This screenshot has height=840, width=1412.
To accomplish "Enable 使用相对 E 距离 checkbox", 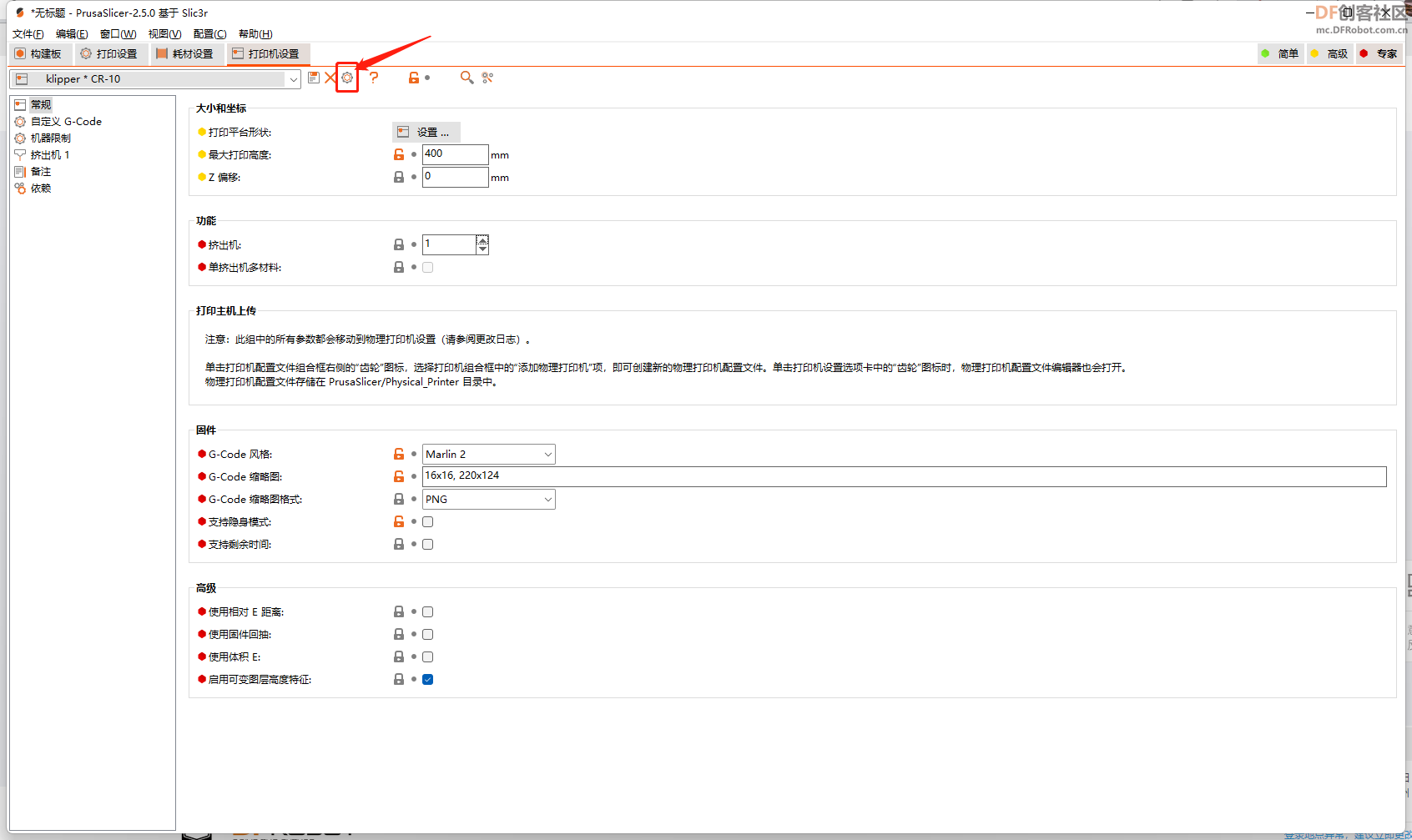I will click(x=428, y=611).
